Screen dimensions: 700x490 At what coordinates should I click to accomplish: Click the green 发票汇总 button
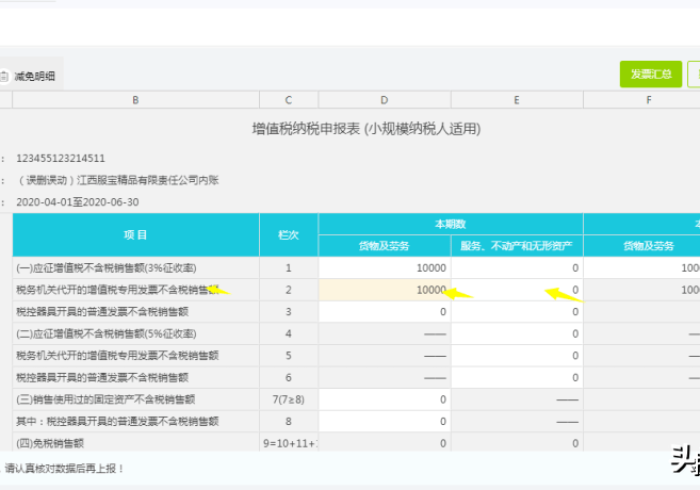coord(650,74)
